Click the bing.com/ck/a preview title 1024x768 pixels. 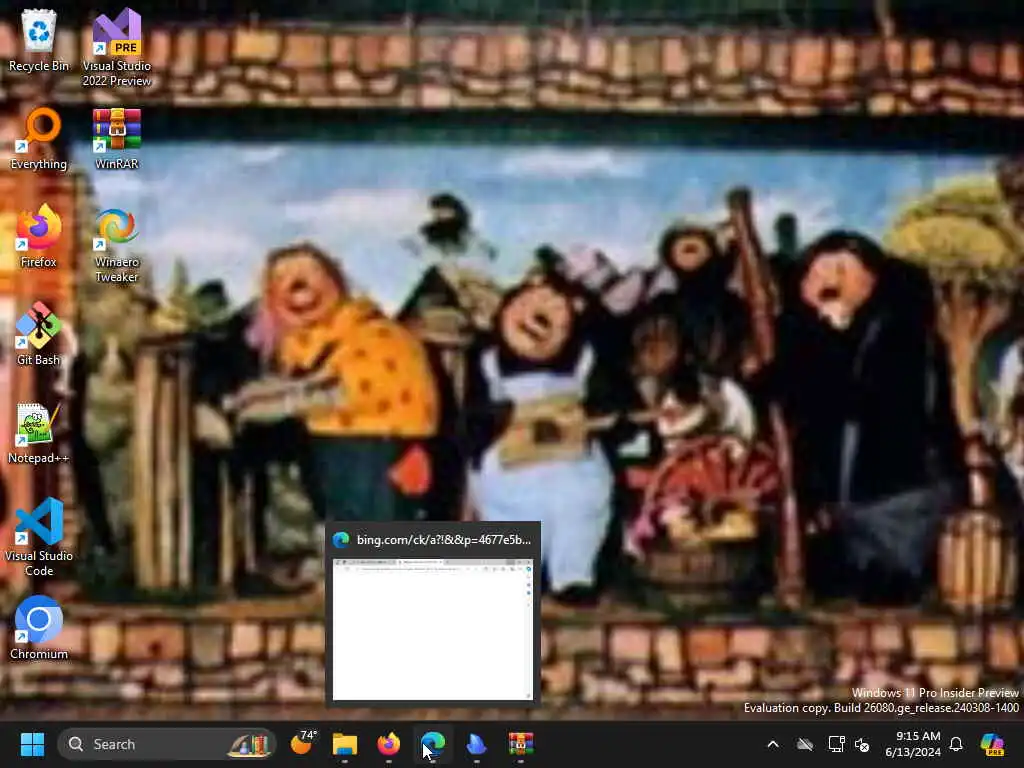443,539
